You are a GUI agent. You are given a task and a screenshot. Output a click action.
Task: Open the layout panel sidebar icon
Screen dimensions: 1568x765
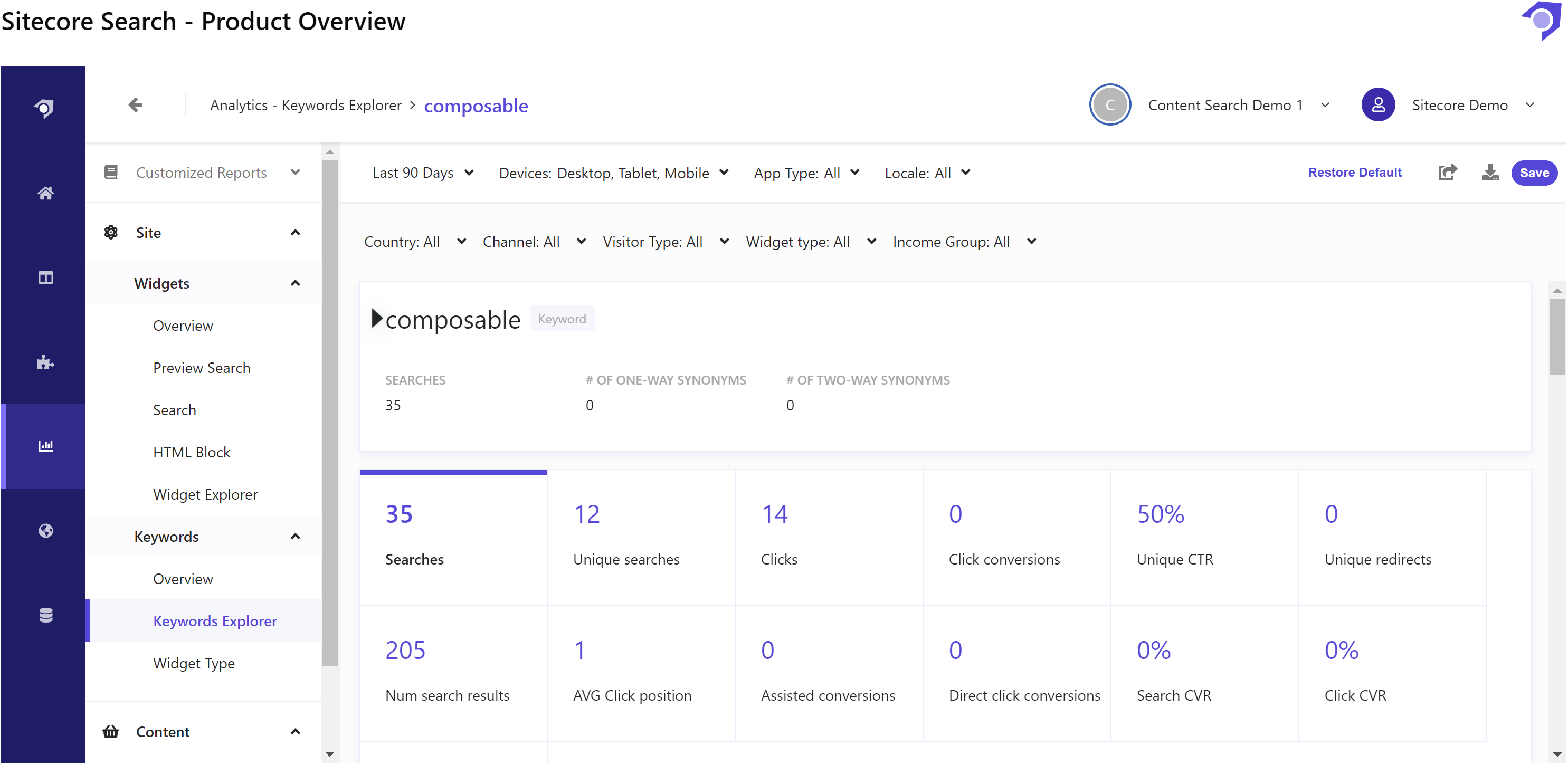click(46, 278)
